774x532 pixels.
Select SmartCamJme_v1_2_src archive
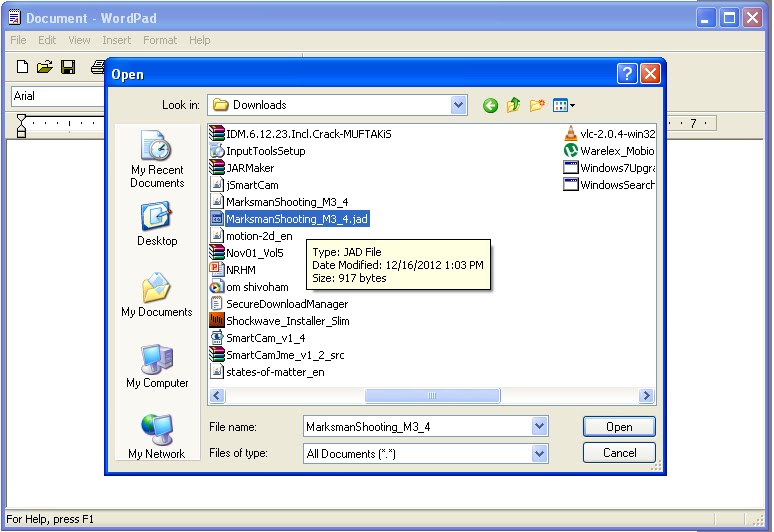[277, 355]
